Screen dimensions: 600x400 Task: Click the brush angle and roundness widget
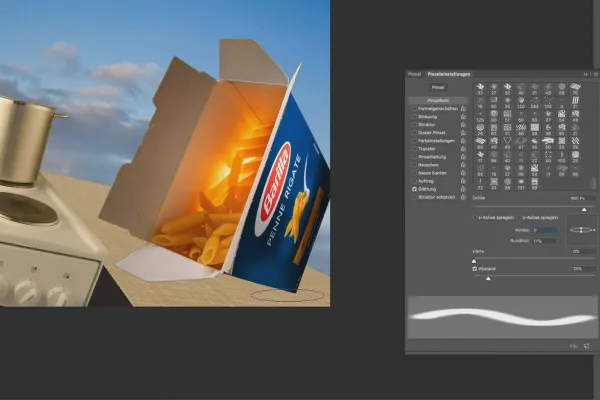[582, 230]
